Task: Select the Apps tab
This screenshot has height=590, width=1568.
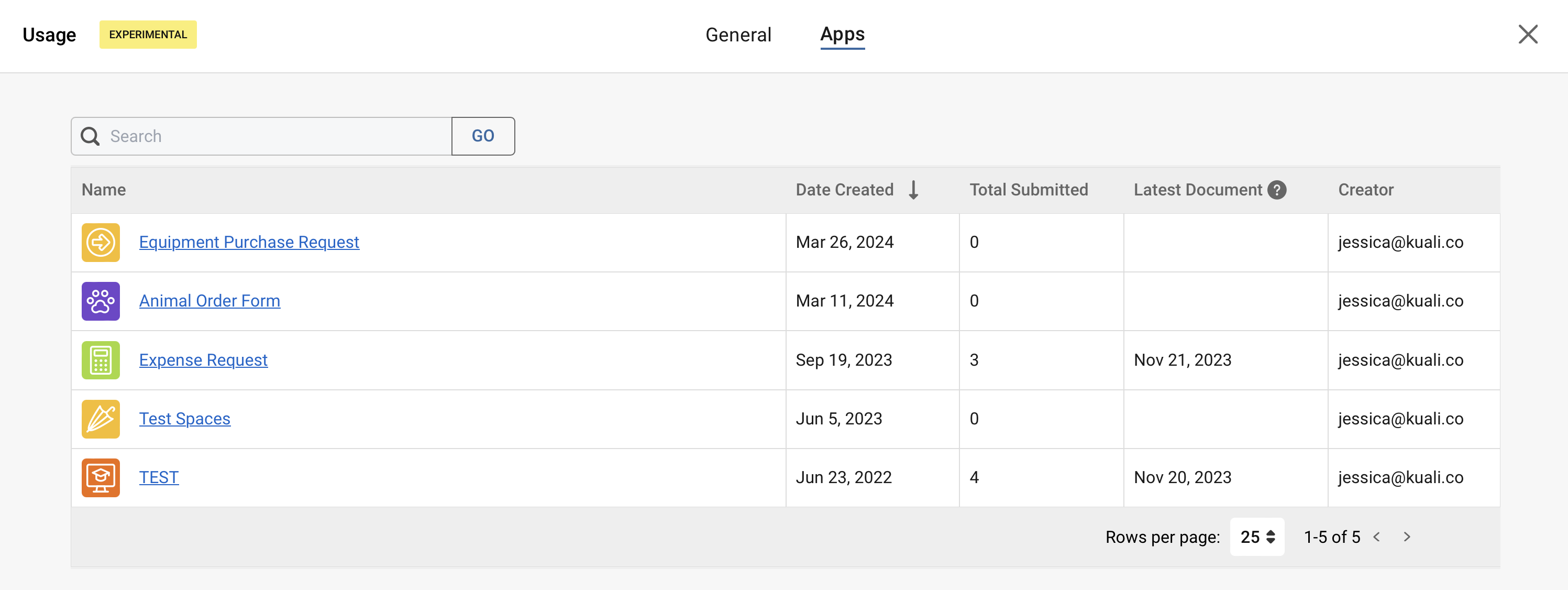Action: tap(842, 35)
